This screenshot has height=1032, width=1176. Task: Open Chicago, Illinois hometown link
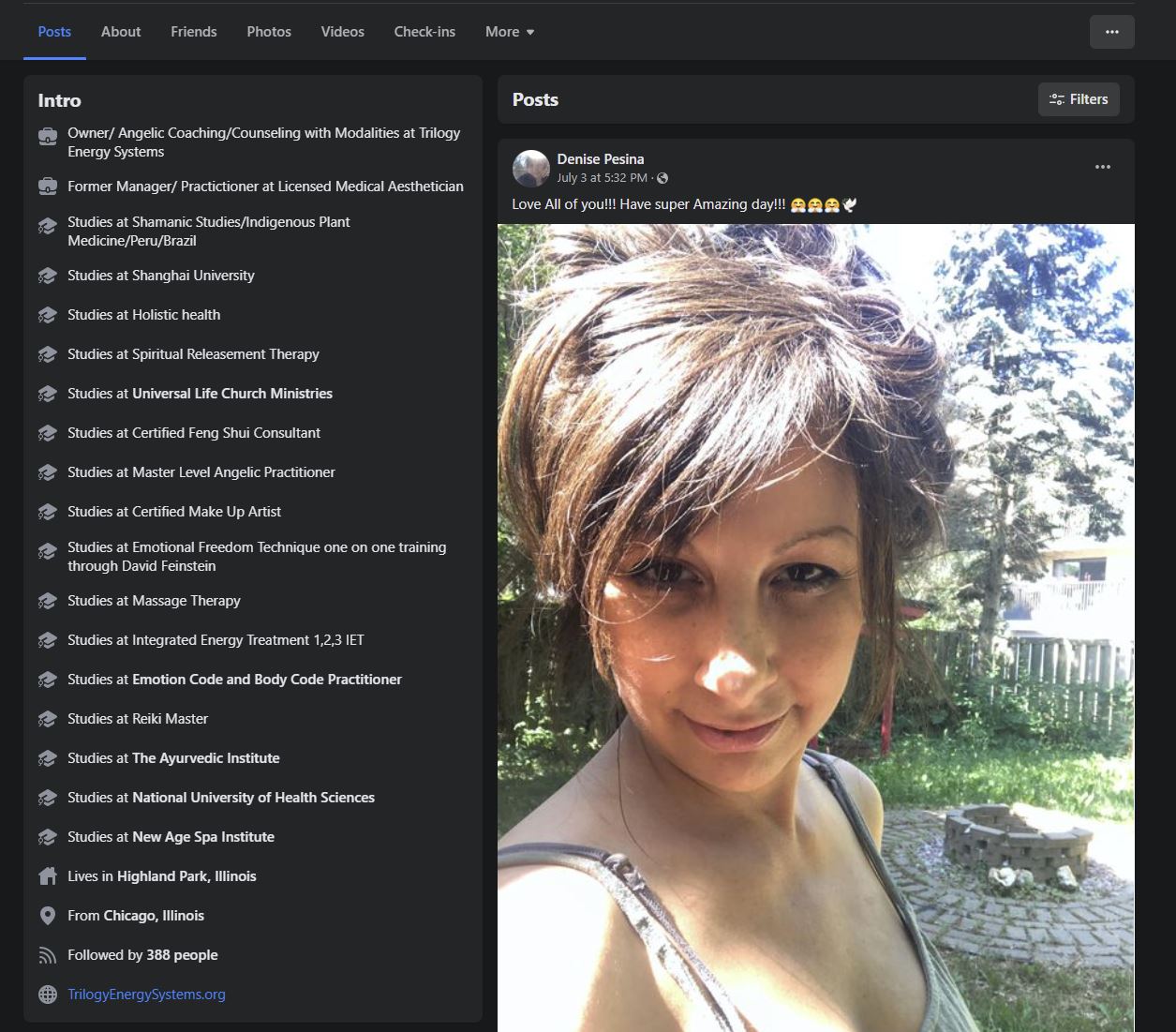154,916
